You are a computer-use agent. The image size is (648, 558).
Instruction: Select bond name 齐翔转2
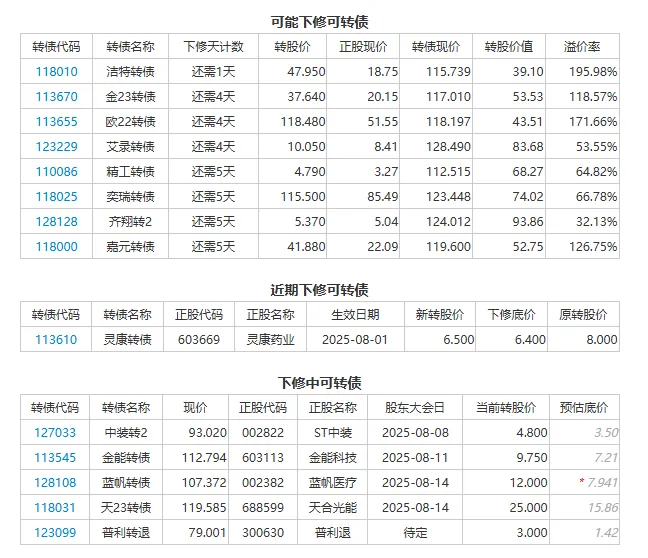(x=131, y=222)
